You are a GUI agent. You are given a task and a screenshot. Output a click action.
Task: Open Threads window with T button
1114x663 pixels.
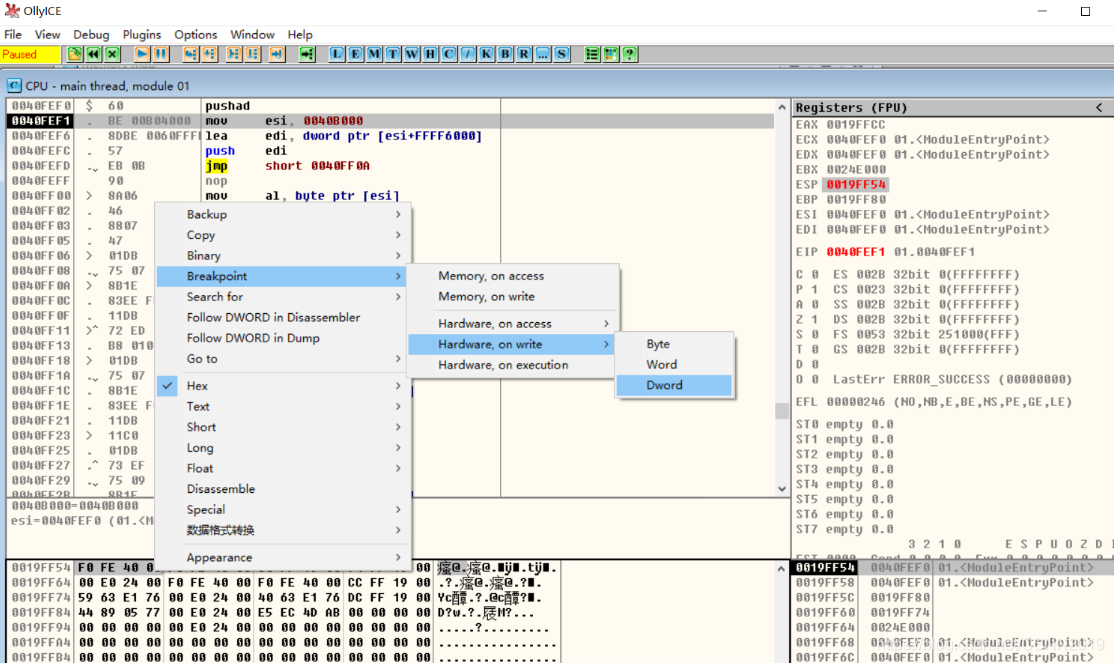pos(393,54)
